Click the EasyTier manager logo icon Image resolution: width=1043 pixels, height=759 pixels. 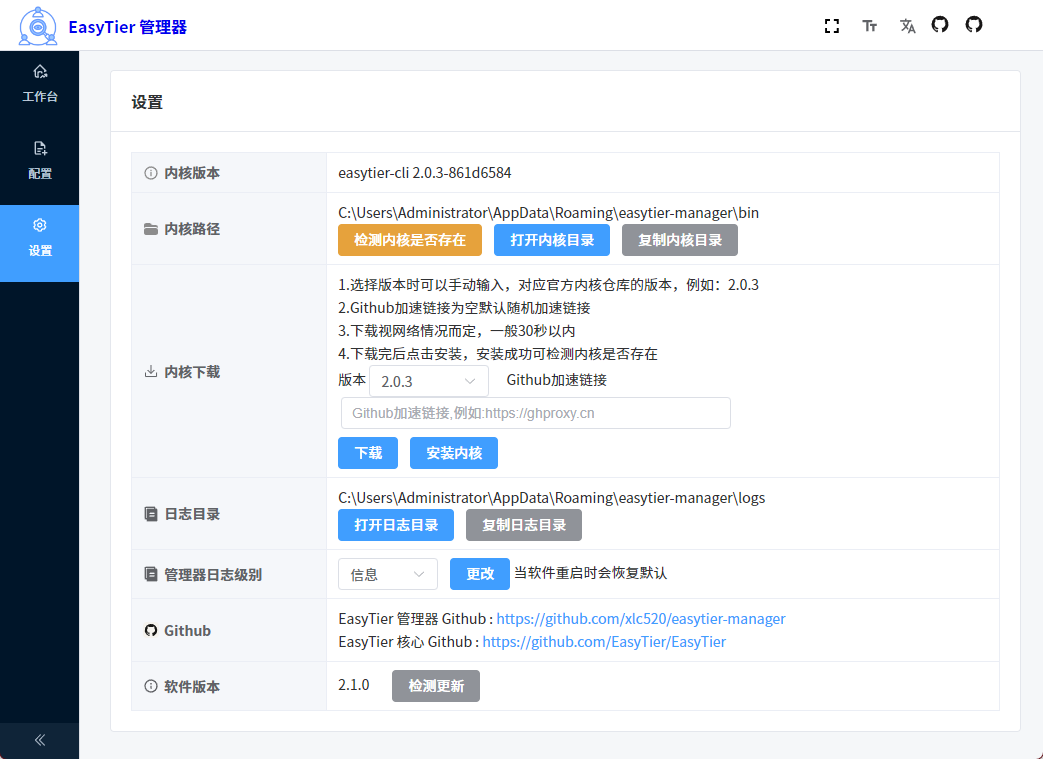pos(38,26)
